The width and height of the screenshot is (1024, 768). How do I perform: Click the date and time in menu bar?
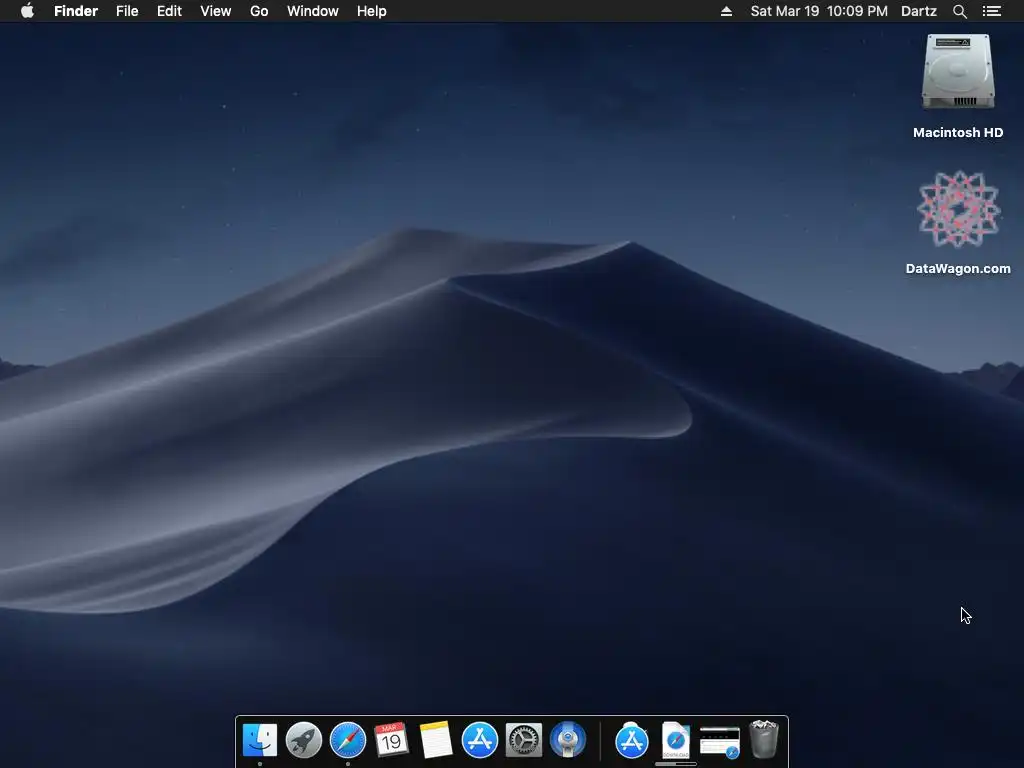819,11
